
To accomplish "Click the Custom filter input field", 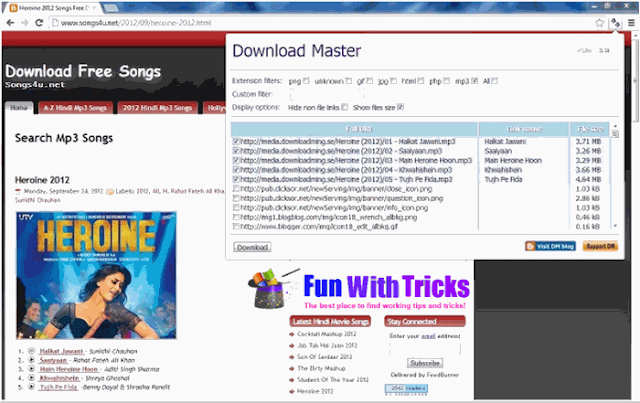I will [x=327, y=94].
